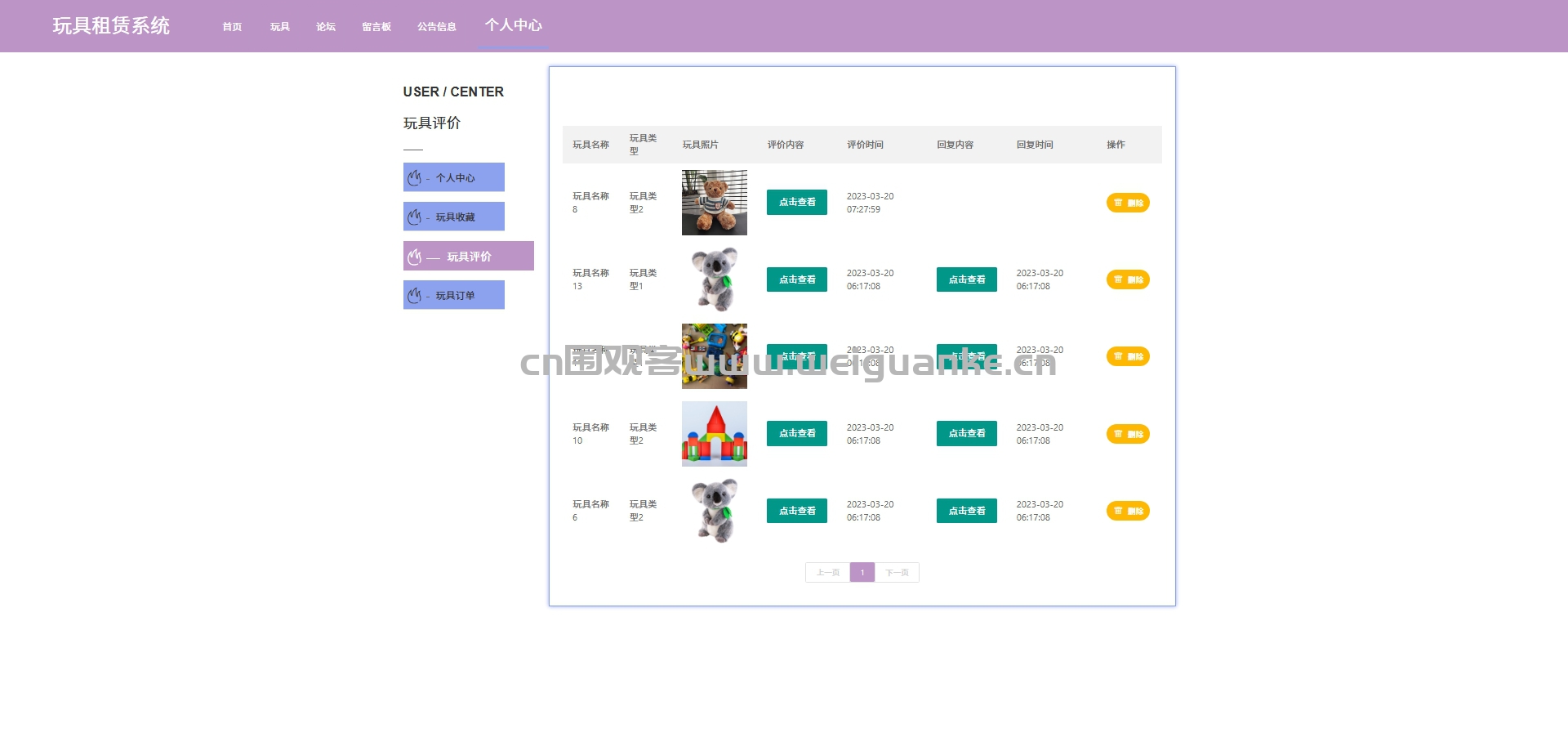Screen dimensions: 1568x751
Task: Select 个人中心 tab in the top navigation
Action: point(513,25)
